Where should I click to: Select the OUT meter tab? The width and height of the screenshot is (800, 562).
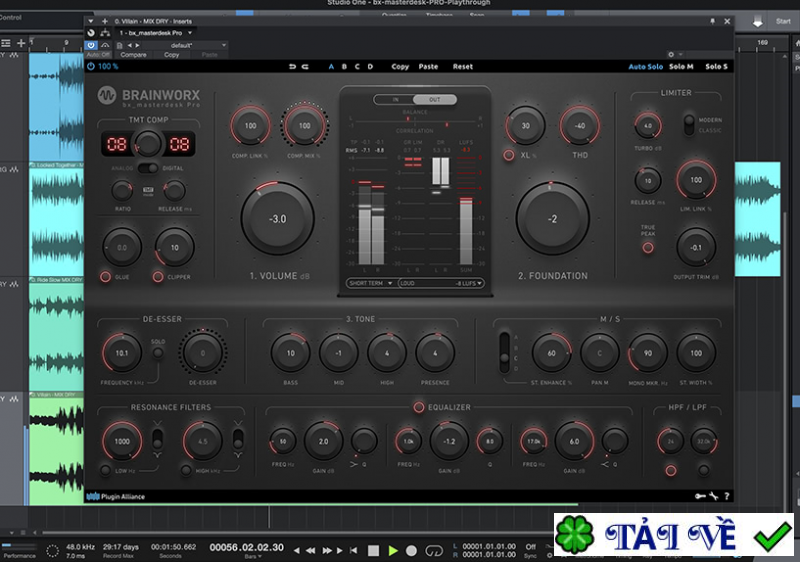(435, 100)
